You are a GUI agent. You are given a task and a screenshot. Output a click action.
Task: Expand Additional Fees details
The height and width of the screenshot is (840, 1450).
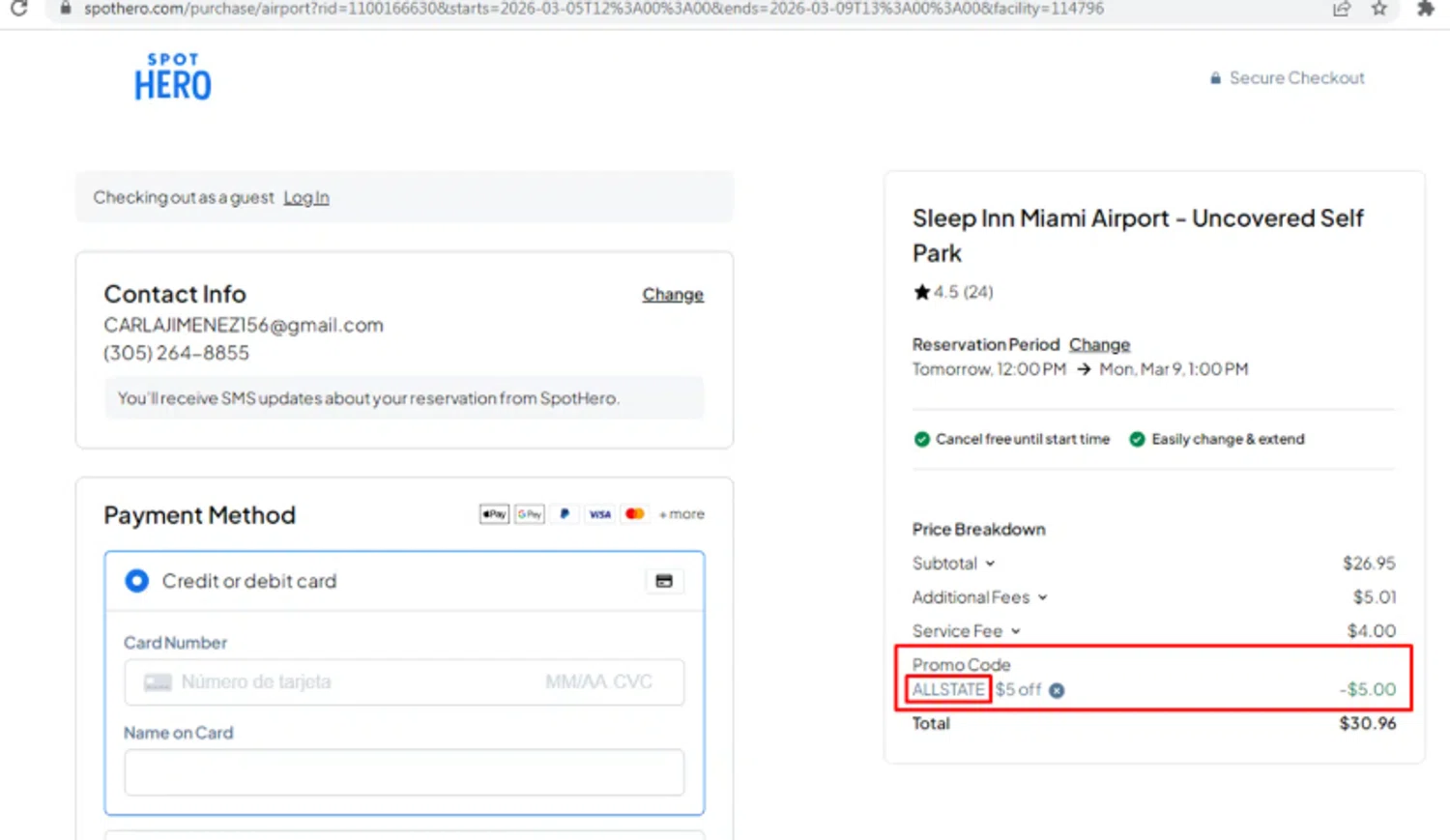1042,597
